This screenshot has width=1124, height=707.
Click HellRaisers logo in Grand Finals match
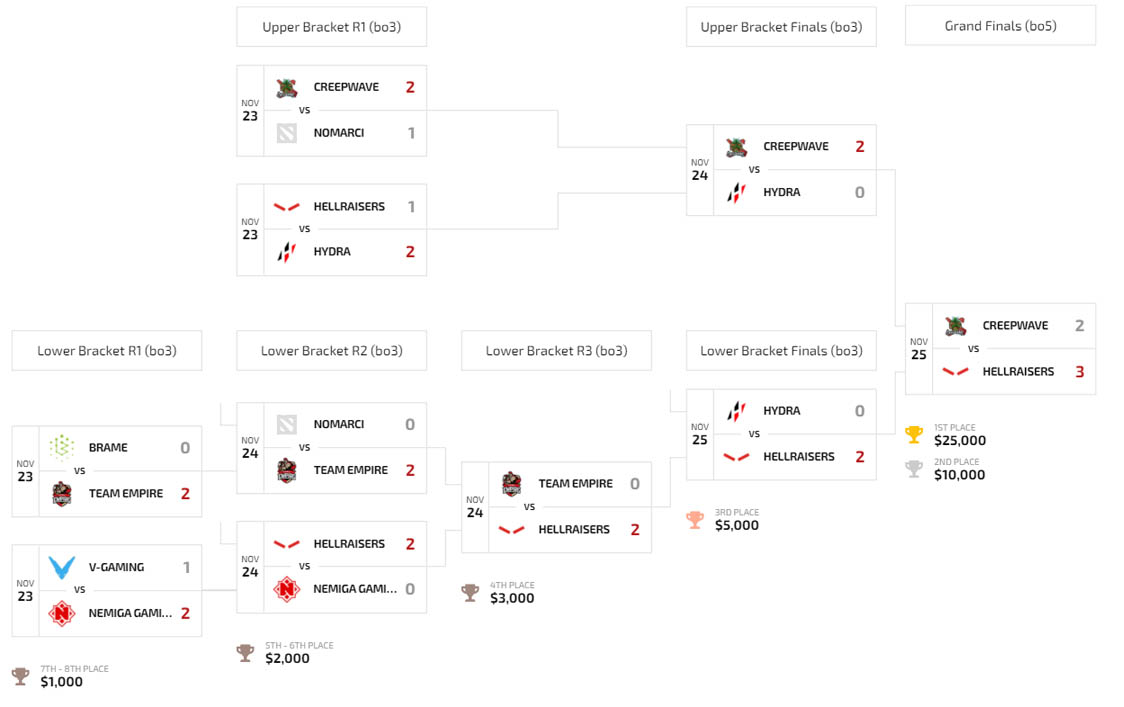956,371
